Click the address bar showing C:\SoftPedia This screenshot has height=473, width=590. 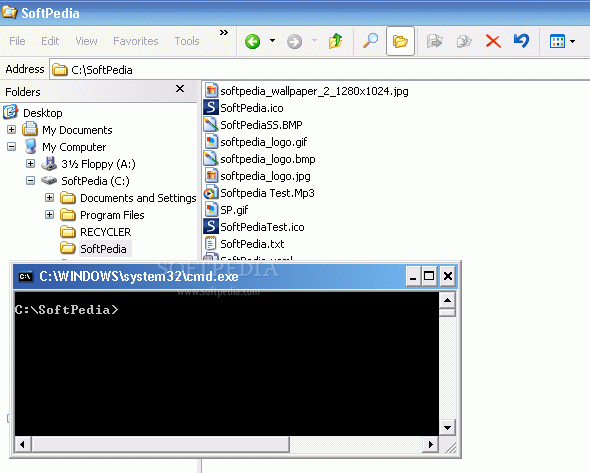point(320,70)
